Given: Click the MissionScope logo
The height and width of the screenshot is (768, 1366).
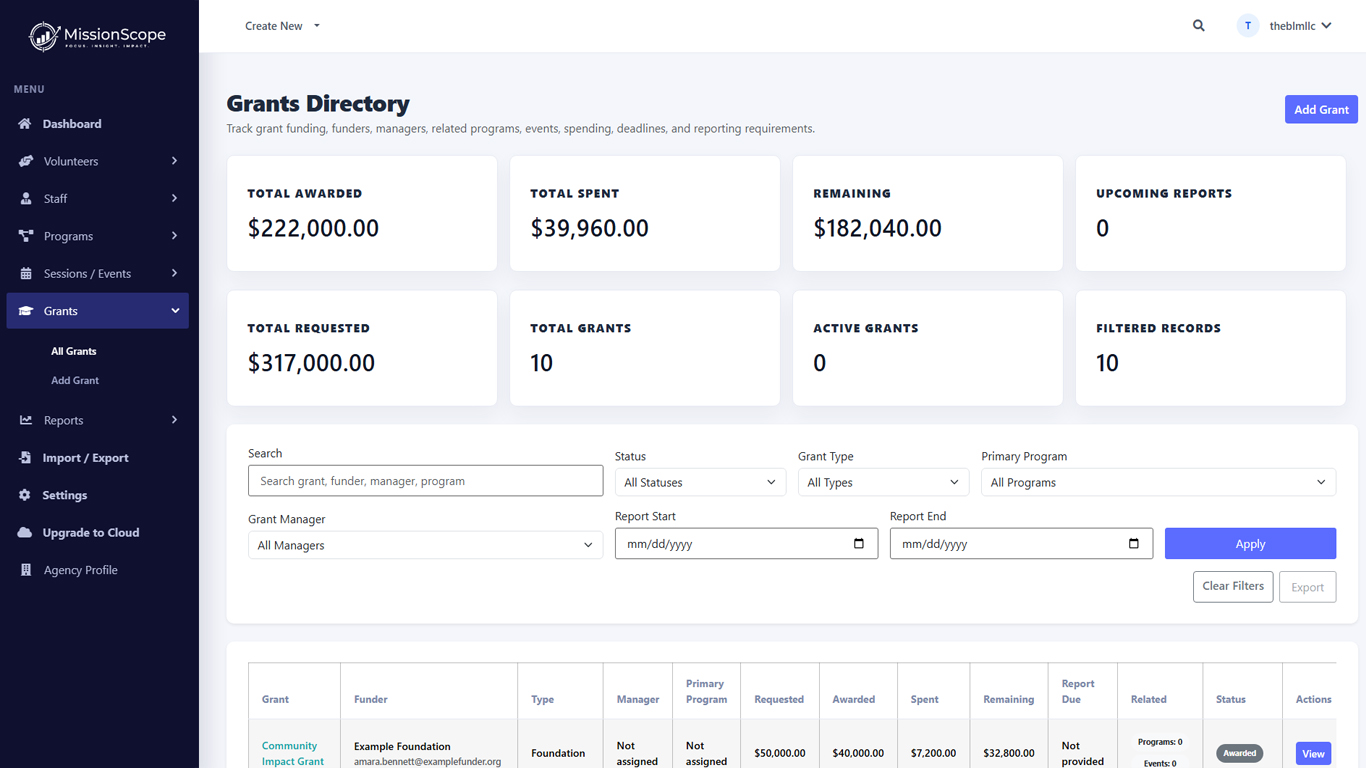Looking at the screenshot, I should (x=98, y=36).
